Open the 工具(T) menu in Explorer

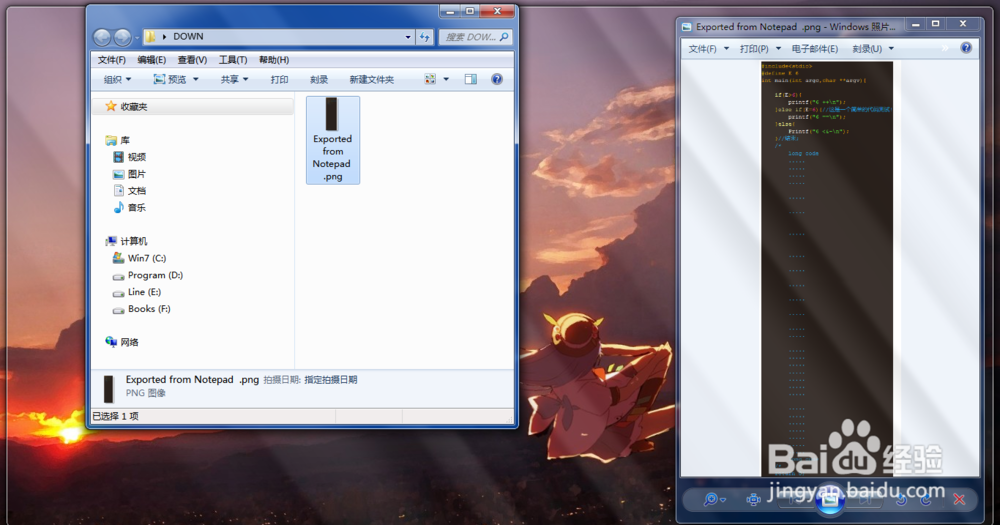pos(233,59)
